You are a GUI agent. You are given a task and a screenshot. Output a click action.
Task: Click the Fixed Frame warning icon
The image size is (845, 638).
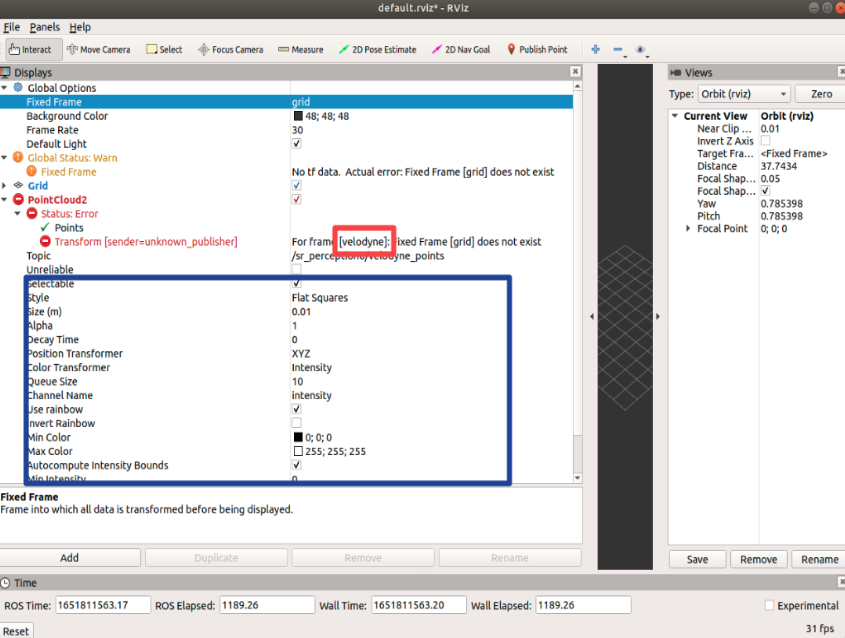[32, 171]
